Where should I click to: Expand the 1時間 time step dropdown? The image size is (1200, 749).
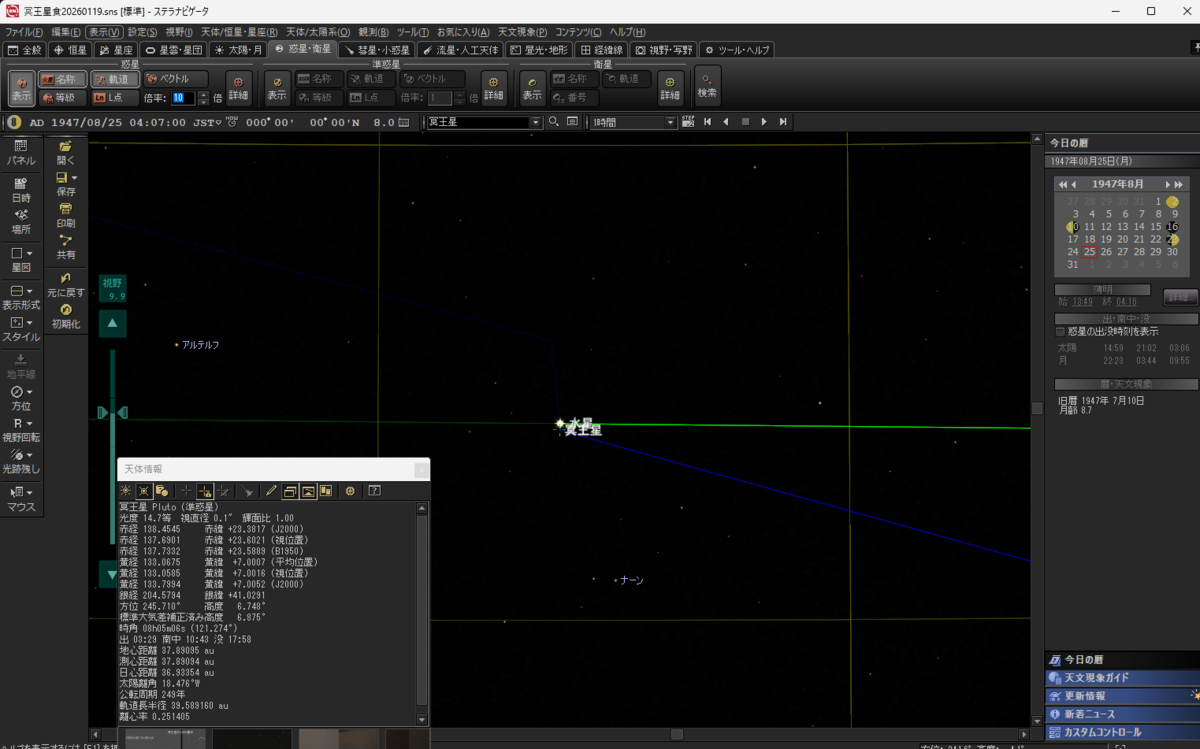(671, 122)
